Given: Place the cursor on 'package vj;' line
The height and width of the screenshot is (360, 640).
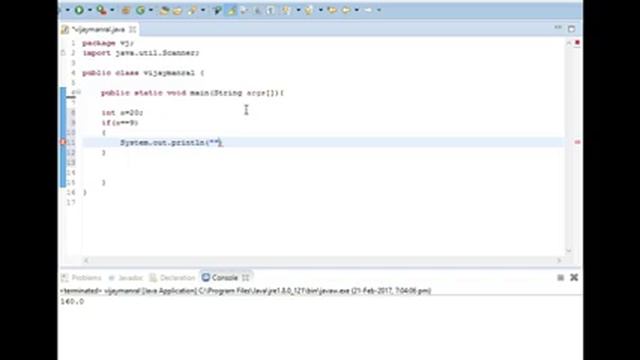Looking at the screenshot, I should [108, 43].
